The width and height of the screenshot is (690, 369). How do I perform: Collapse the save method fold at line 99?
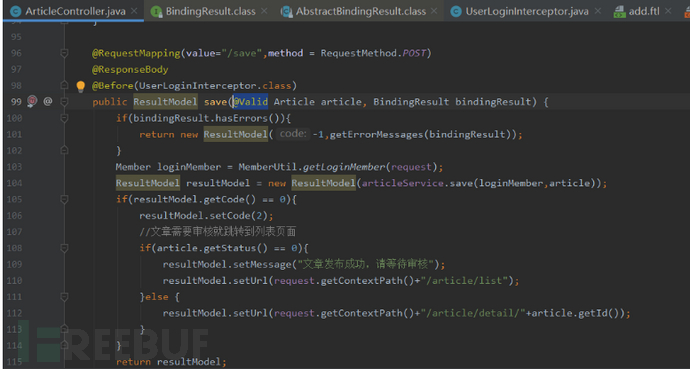click(x=64, y=102)
